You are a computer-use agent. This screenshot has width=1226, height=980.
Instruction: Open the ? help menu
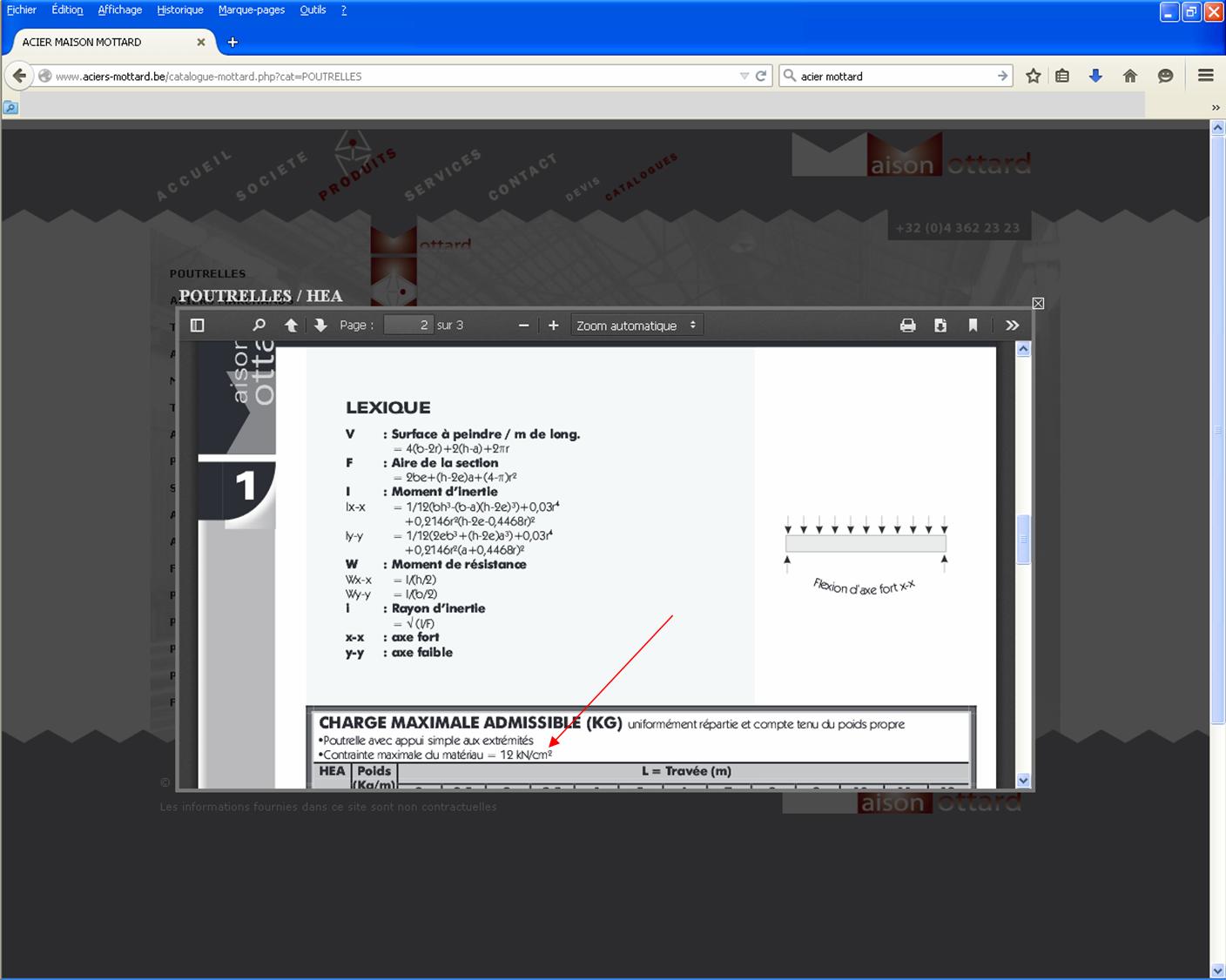coord(344,10)
